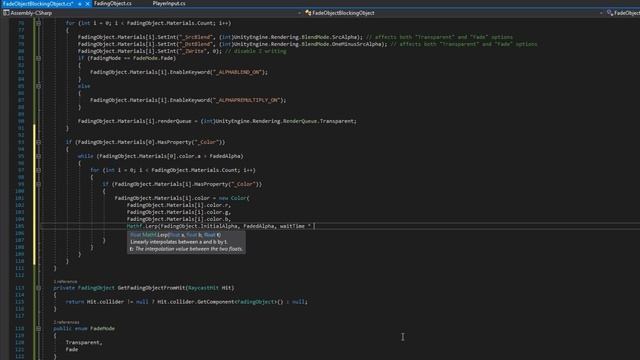Click the FadeObjectBlockingObject class icon

[308, 13]
